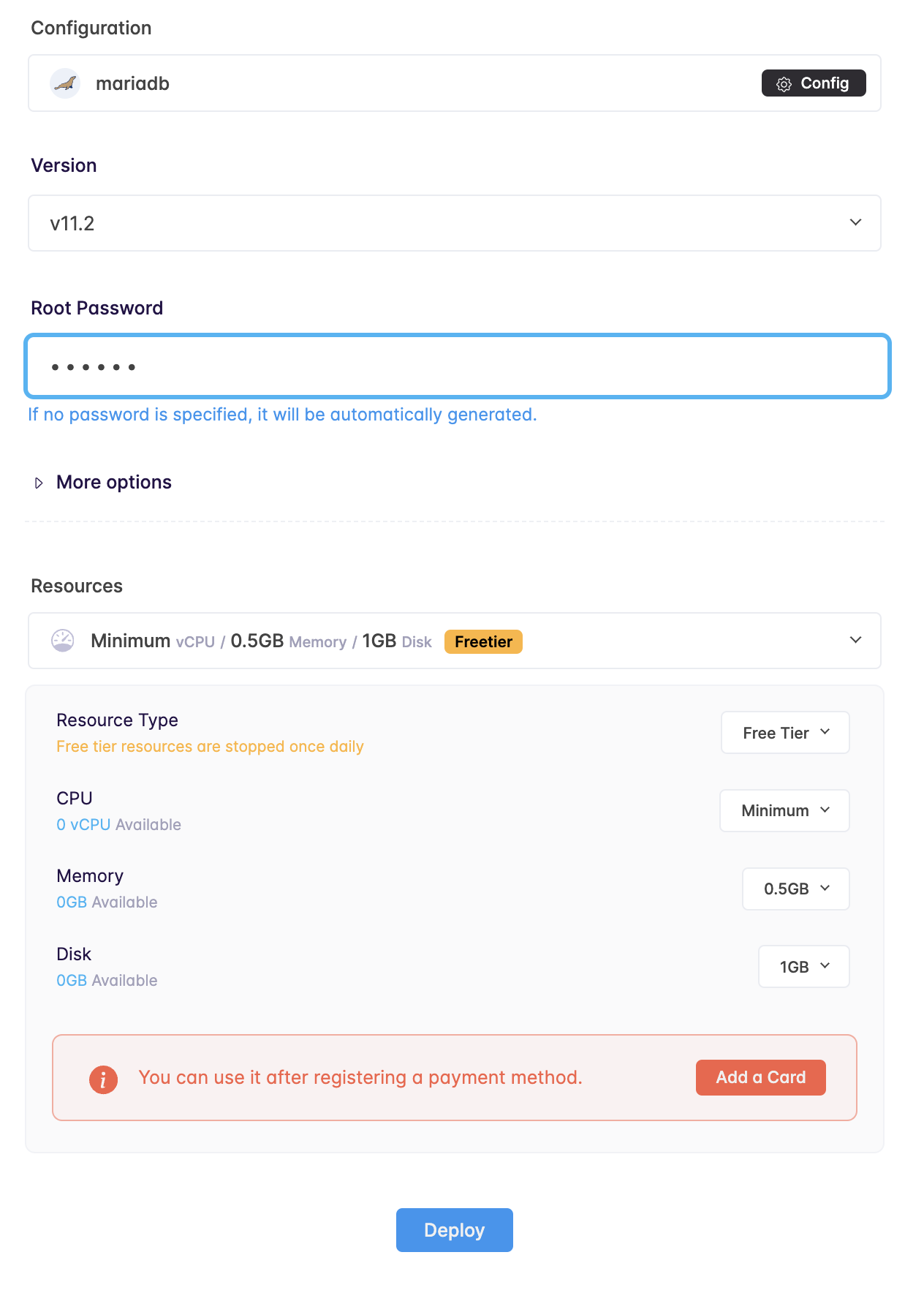Open the Config button for mariadb
This screenshot has height=1293, width=924.
click(x=813, y=83)
